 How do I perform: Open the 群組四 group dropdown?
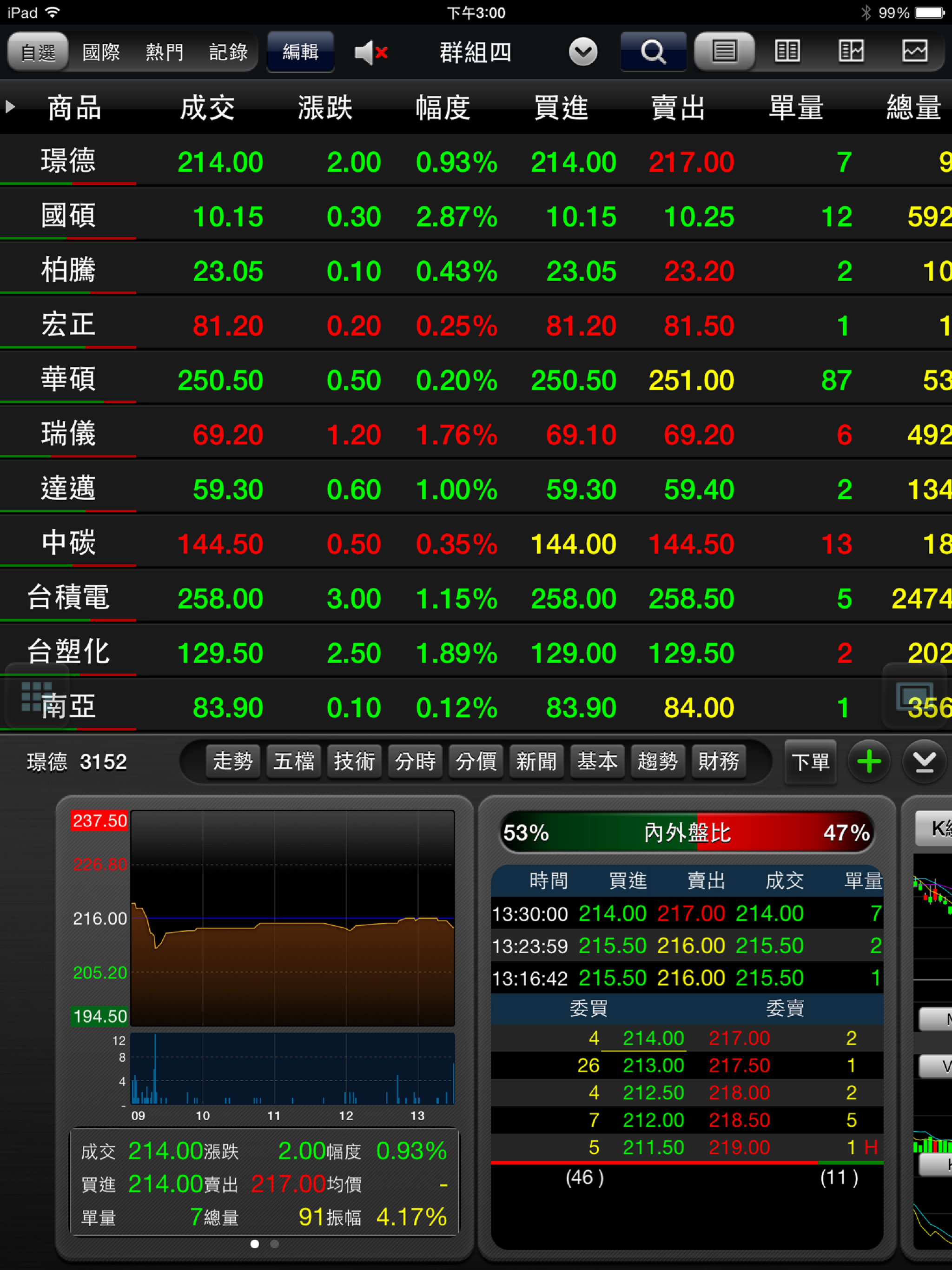coord(583,52)
